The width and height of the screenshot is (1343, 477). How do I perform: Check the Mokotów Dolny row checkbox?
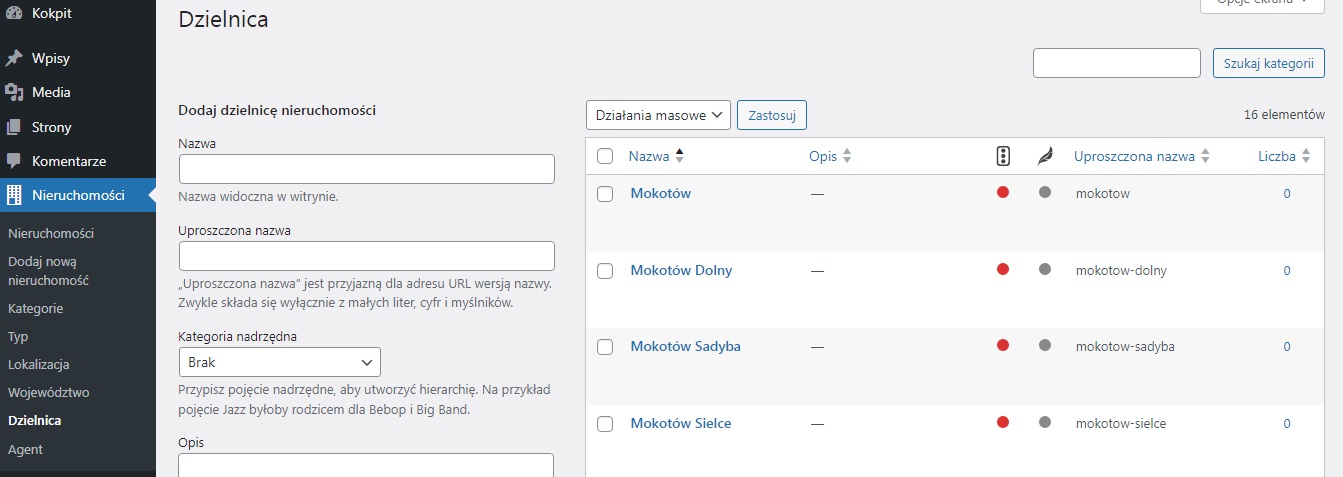pos(605,271)
